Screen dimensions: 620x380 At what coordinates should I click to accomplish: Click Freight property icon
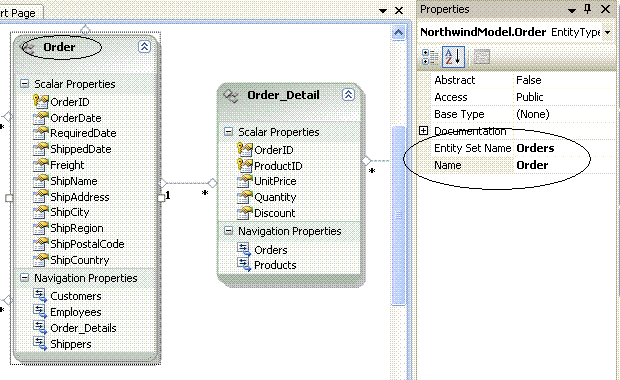(41, 164)
